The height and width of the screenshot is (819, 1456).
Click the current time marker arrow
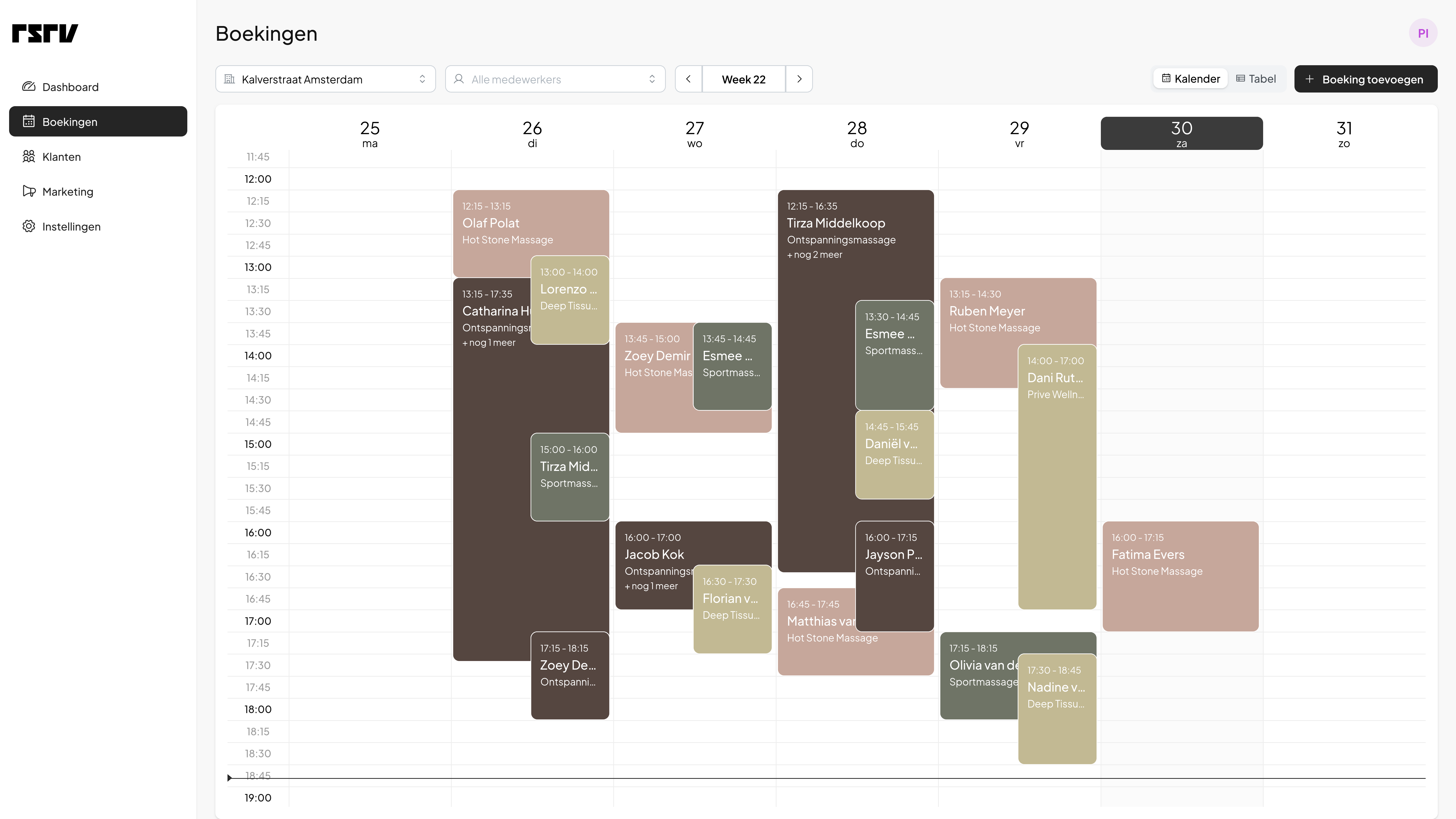point(230,778)
